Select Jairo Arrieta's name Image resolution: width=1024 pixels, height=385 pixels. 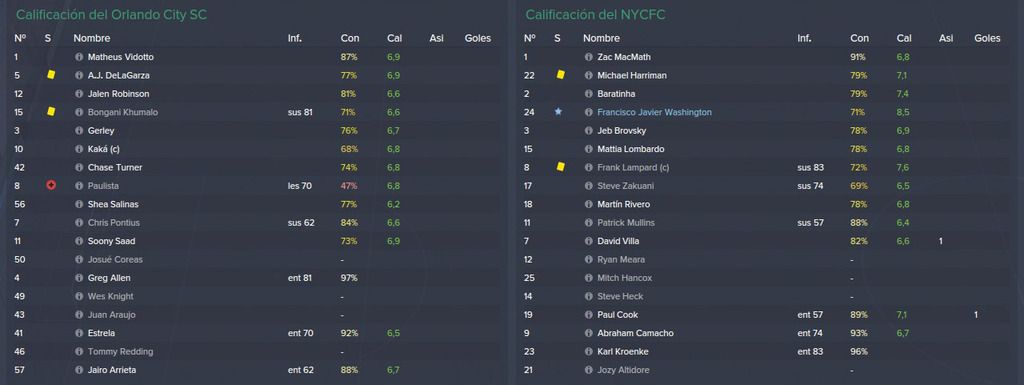tap(112, 370)
